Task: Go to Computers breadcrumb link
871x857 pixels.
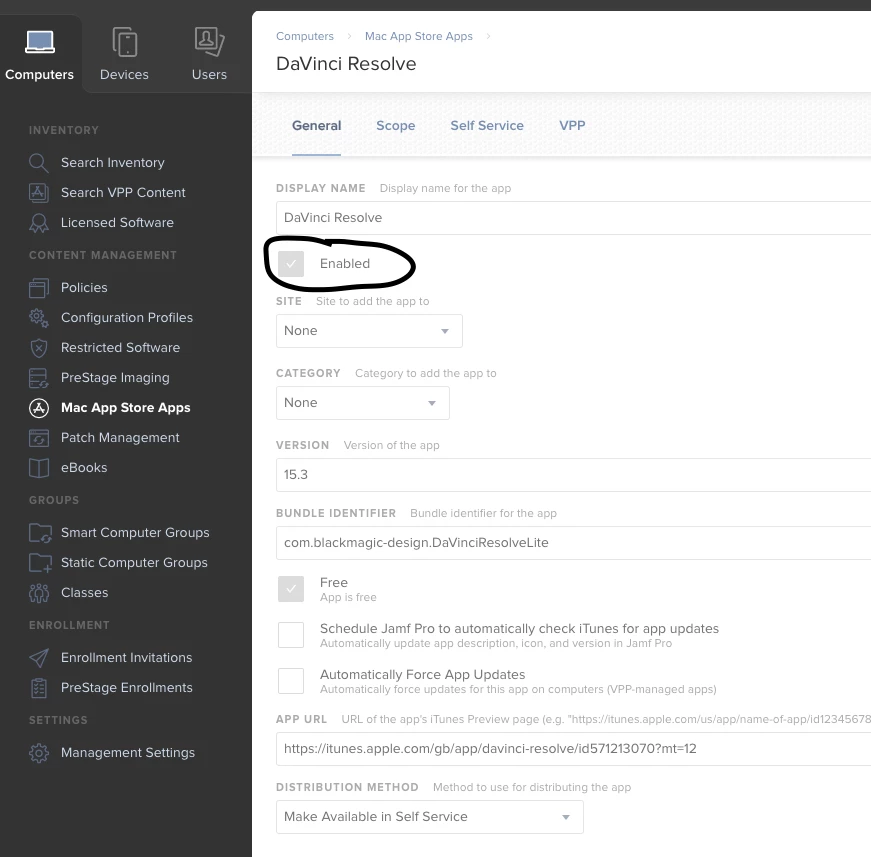Action: tap(304, 36)
